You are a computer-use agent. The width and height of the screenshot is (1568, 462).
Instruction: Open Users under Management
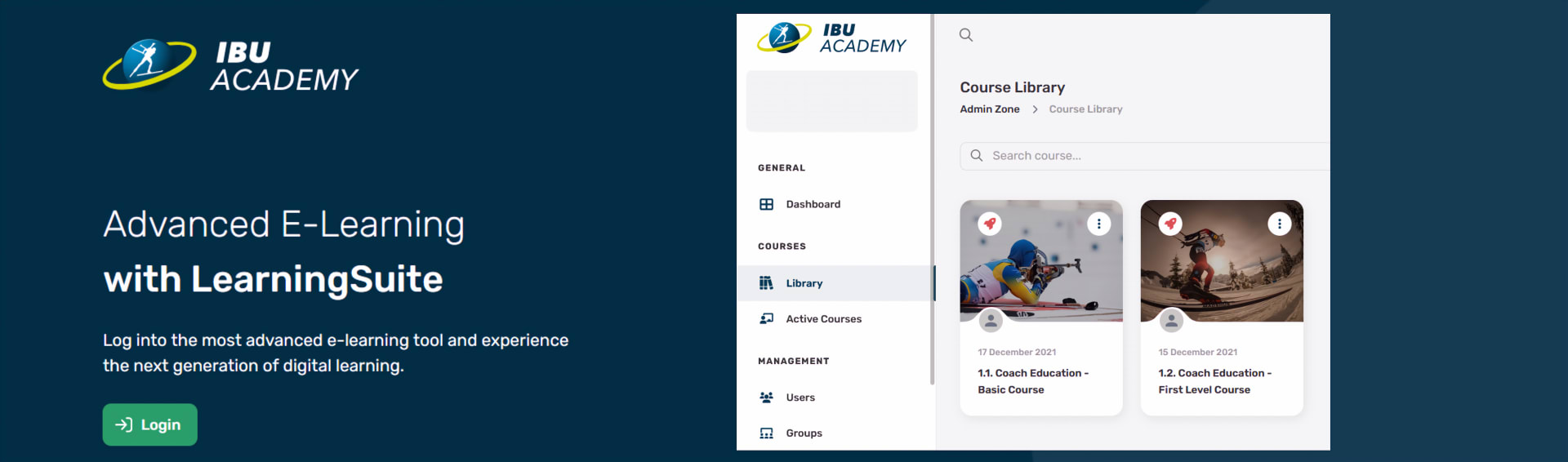point(800,398)
